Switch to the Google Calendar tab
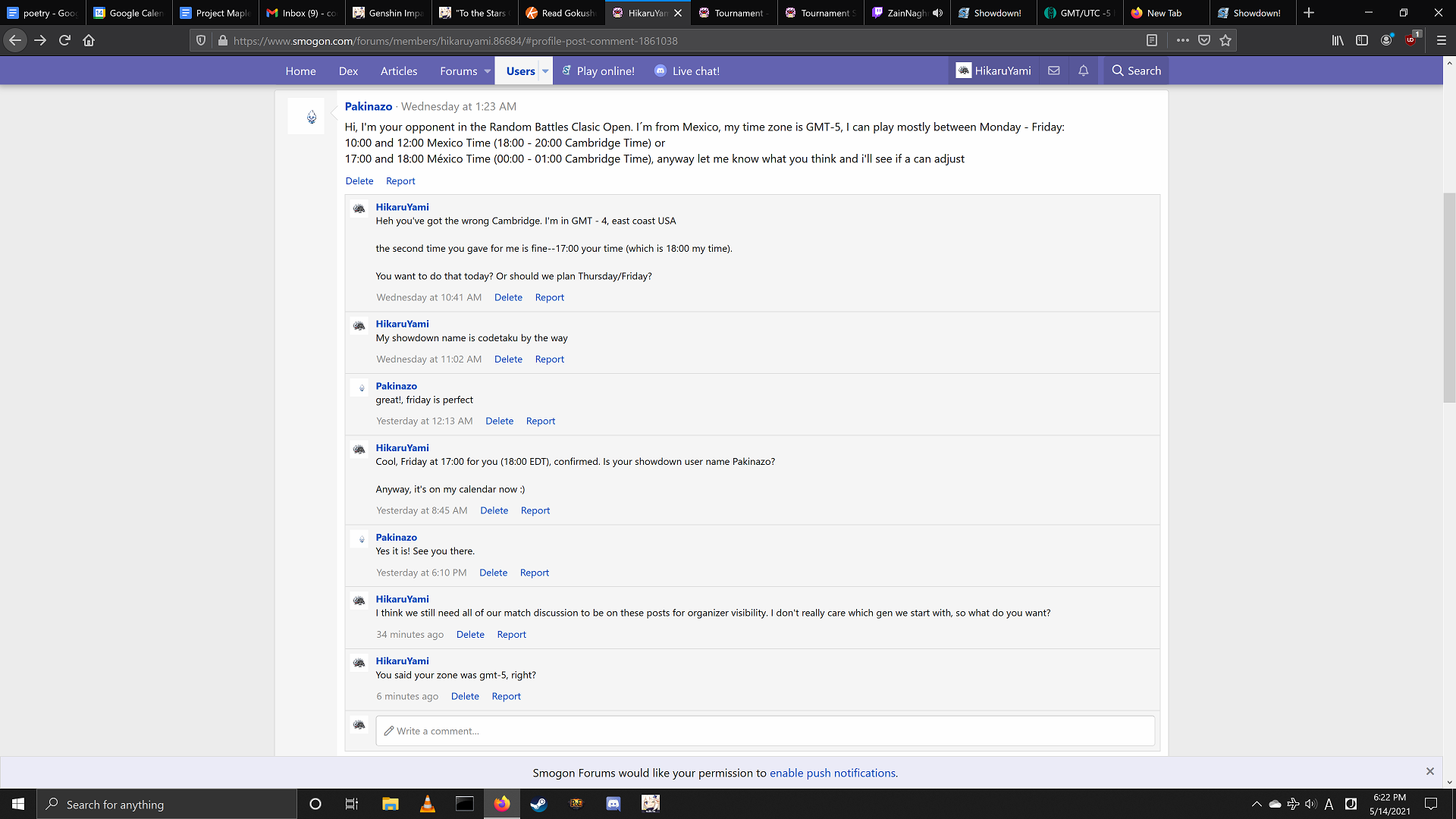This screenshot has width=1456, height=819. [128, 13]
